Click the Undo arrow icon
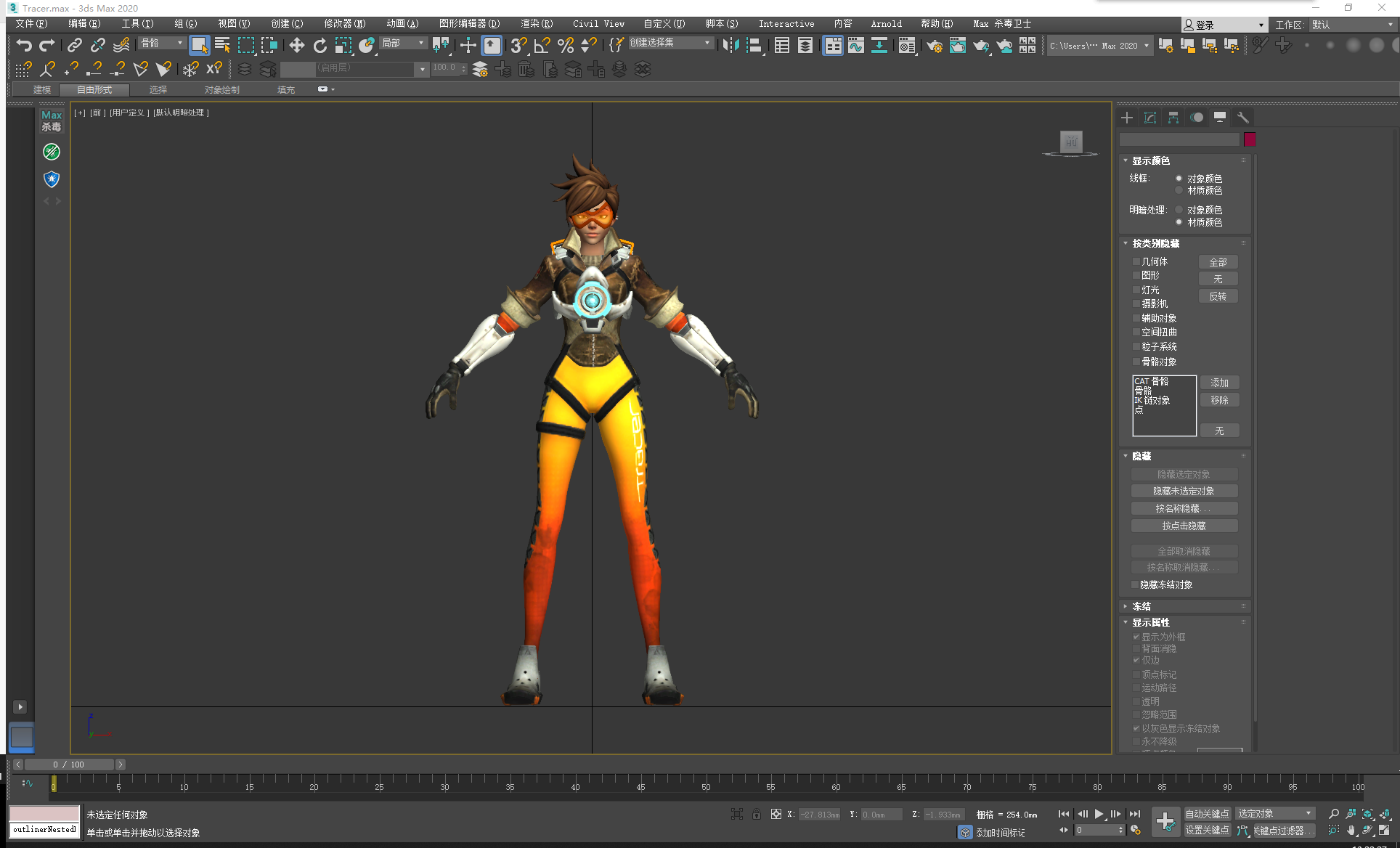 [x=24, y=45]
